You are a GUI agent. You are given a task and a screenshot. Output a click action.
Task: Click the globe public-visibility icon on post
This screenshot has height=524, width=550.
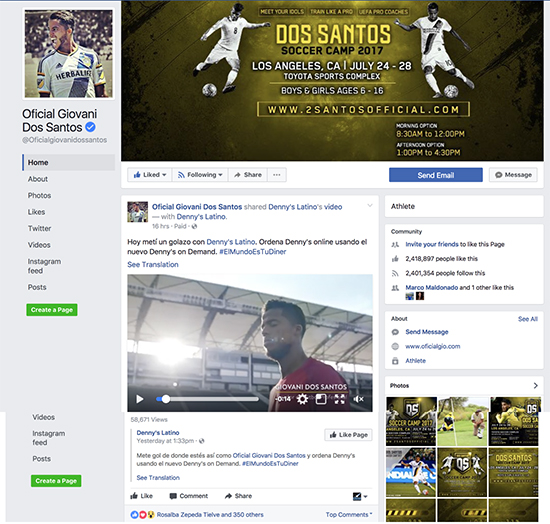(194, 226)
